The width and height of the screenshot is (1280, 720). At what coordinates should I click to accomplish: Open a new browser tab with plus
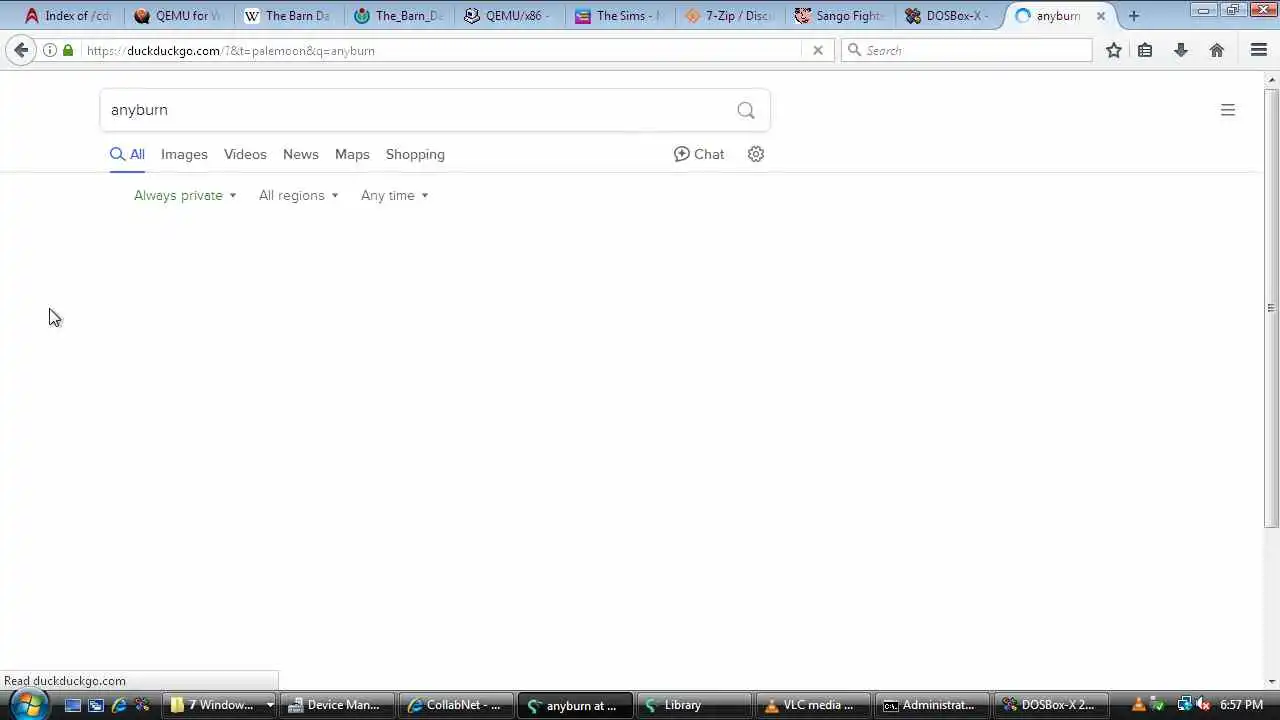1134,16
